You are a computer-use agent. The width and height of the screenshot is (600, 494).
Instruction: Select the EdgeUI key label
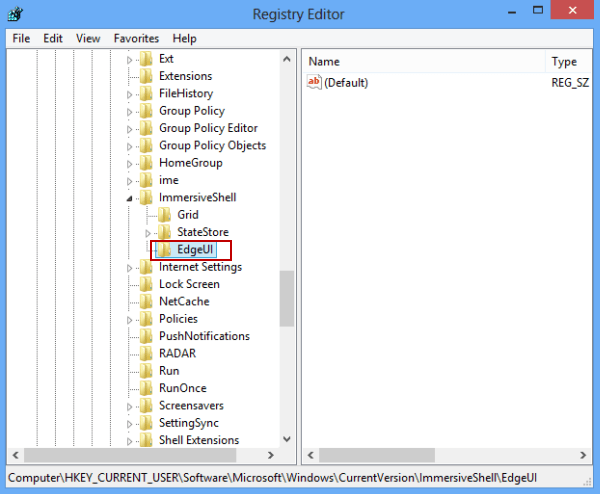195,249
